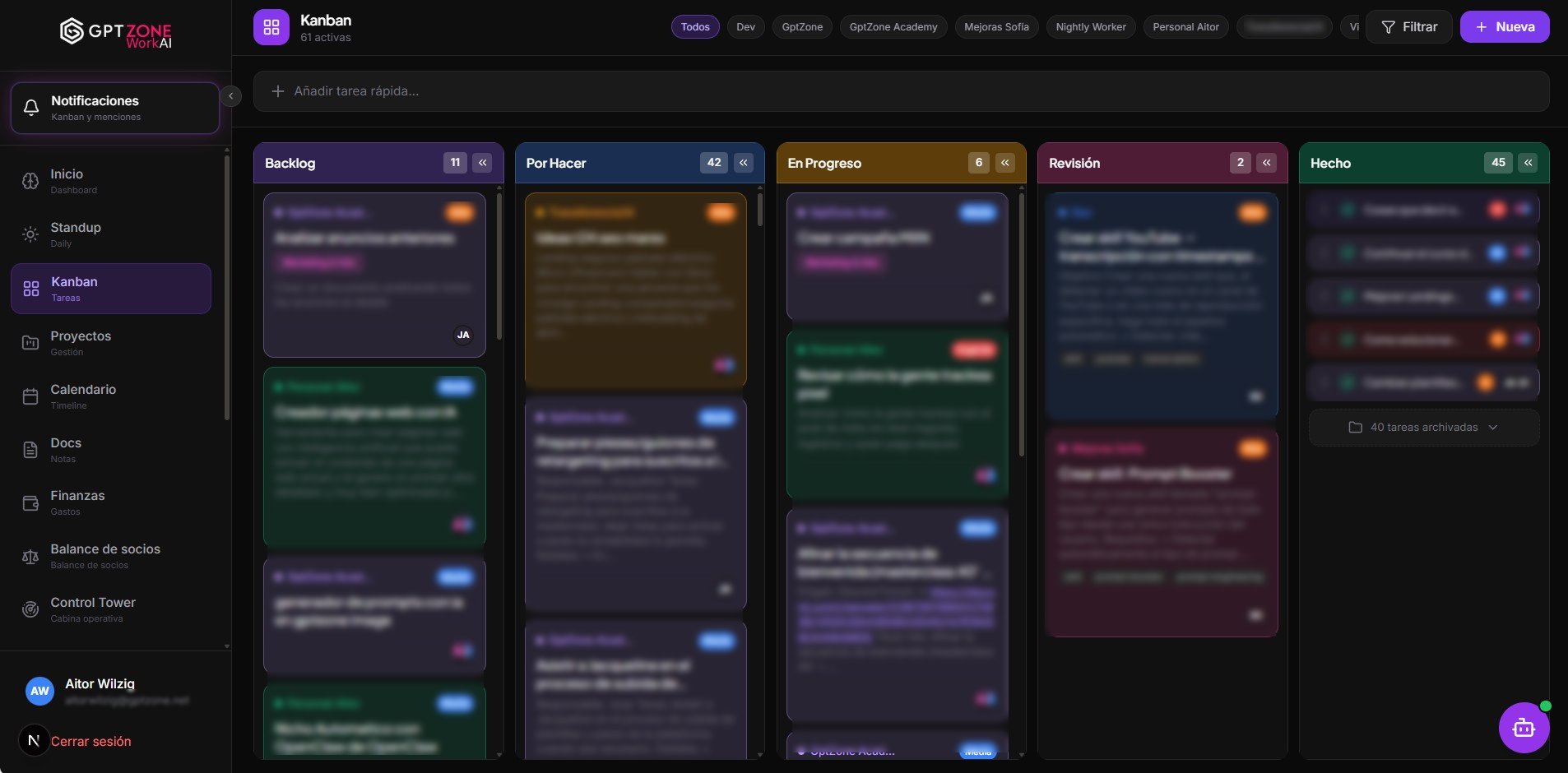Go to Inicio using its dashboard icon
This screenshot has height=773, width=1568.
(x=30, y=181)
